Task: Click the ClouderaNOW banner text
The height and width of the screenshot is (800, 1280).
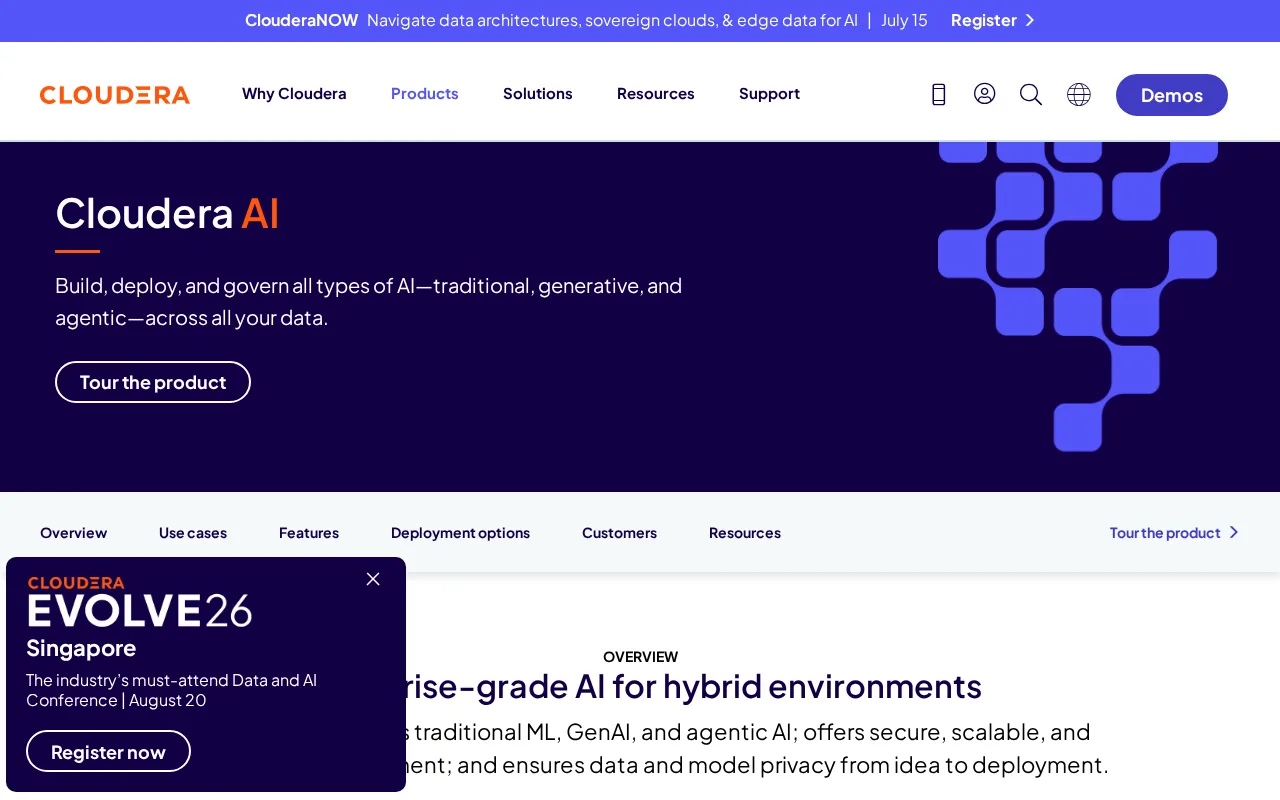Action: (x=302, y=20)
